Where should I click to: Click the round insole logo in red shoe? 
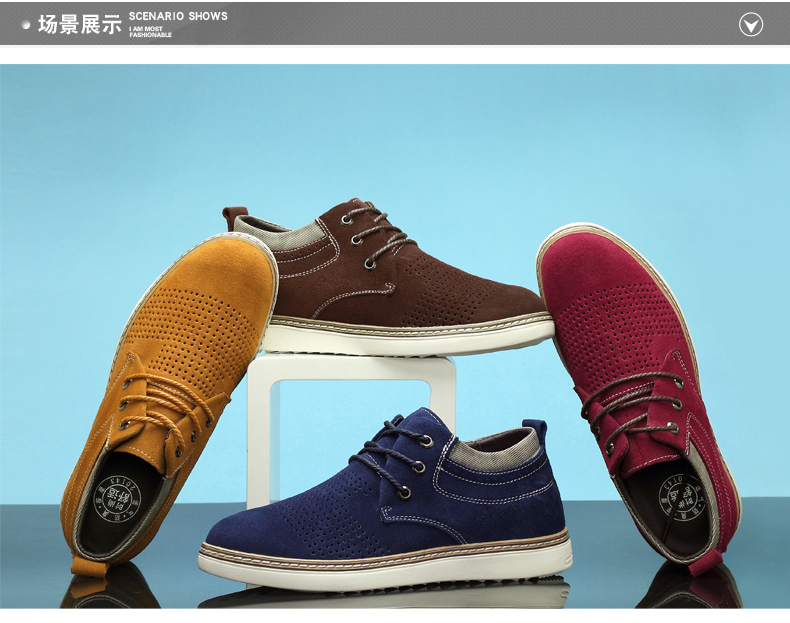[x=681, y=499]
